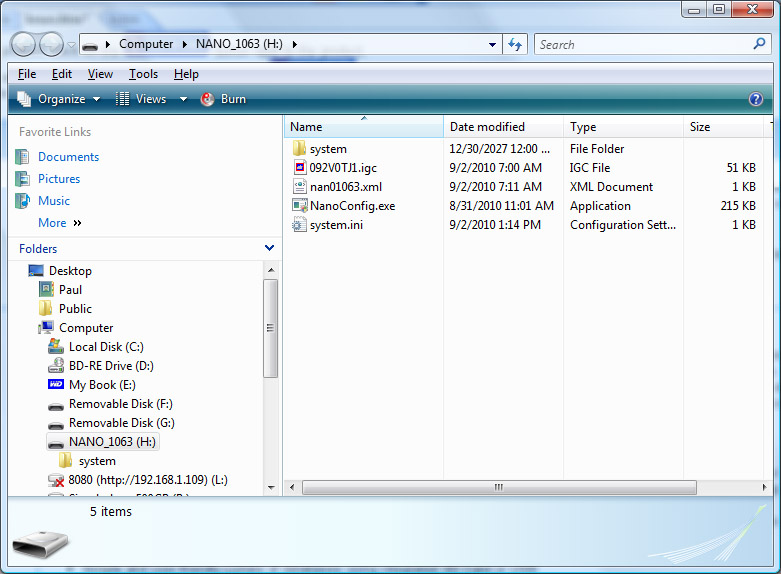The height and width of the screenshot is (574, 781).
Task: Click folder tree scroll down arrow
Action: coord(271,487)
